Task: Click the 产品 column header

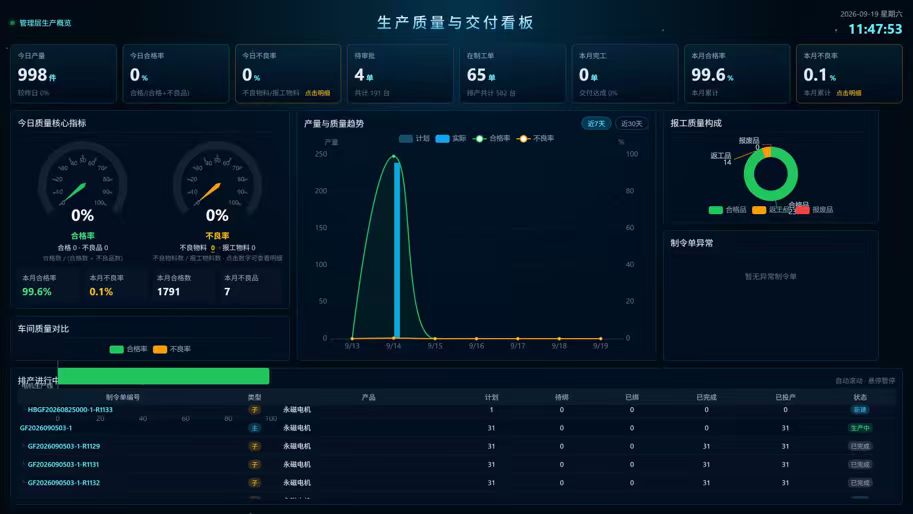Action: 369,398
